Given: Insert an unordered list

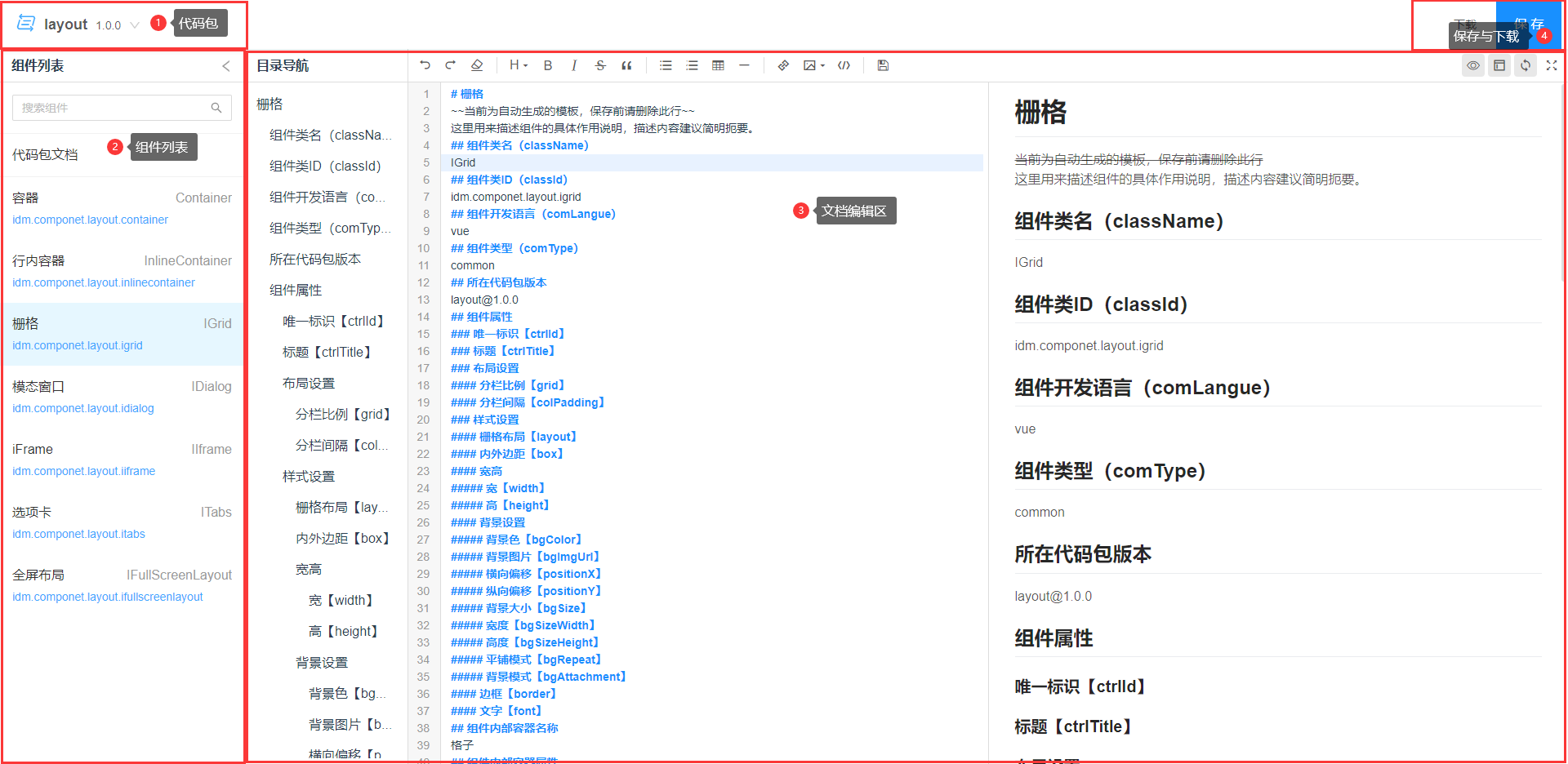Looking at the screenshot, I should pyautogui.click(x=666, y=65).
